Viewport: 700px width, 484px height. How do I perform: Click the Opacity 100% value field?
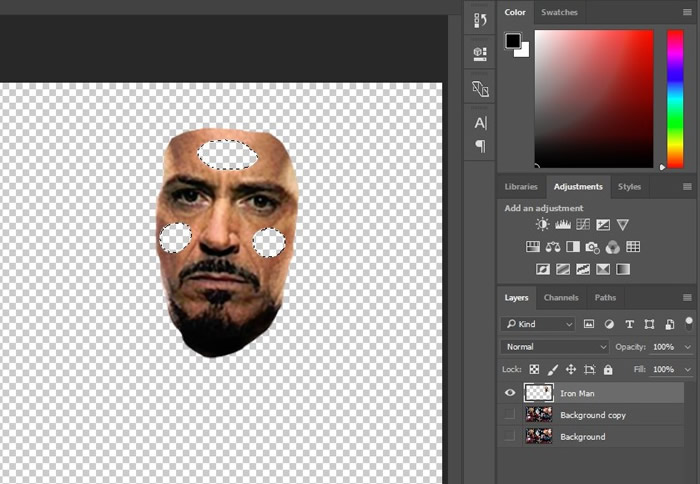[663, 347]
